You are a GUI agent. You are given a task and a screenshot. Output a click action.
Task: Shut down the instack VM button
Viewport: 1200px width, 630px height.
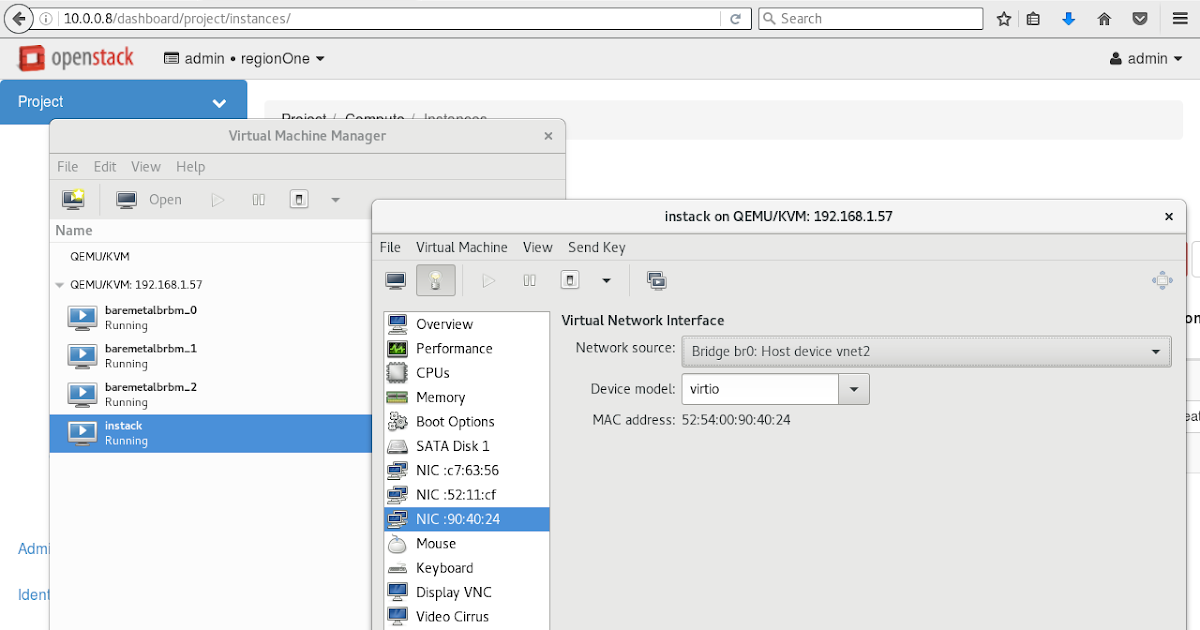(570, 281)
